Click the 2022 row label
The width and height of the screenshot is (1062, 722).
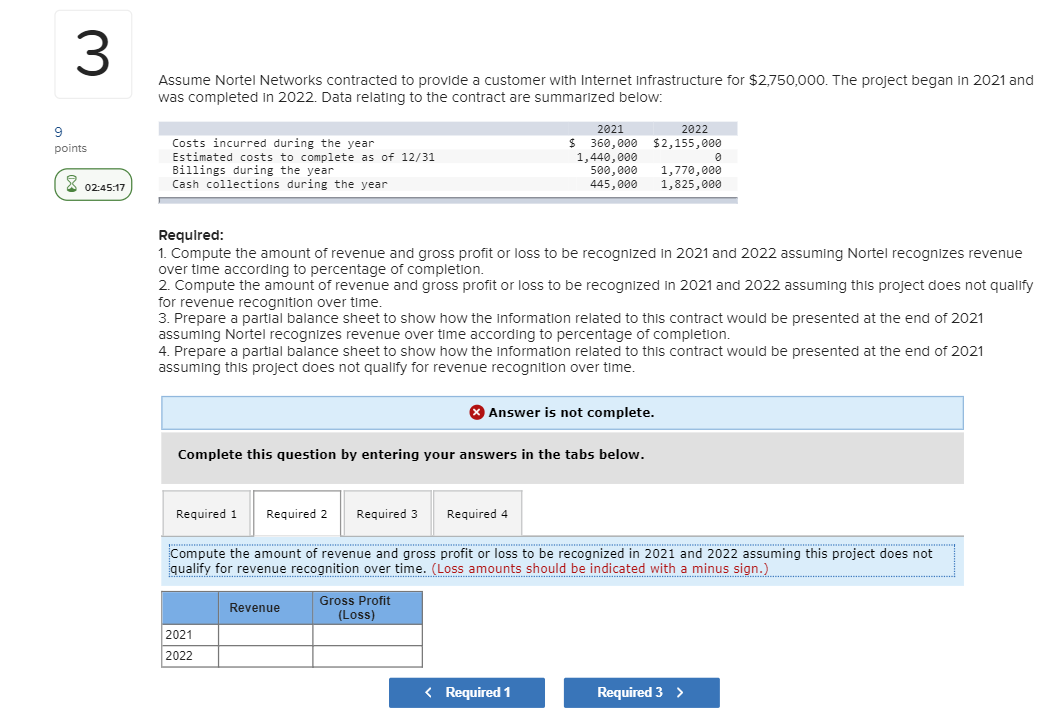pyautogui.click(x=177, y=656)
